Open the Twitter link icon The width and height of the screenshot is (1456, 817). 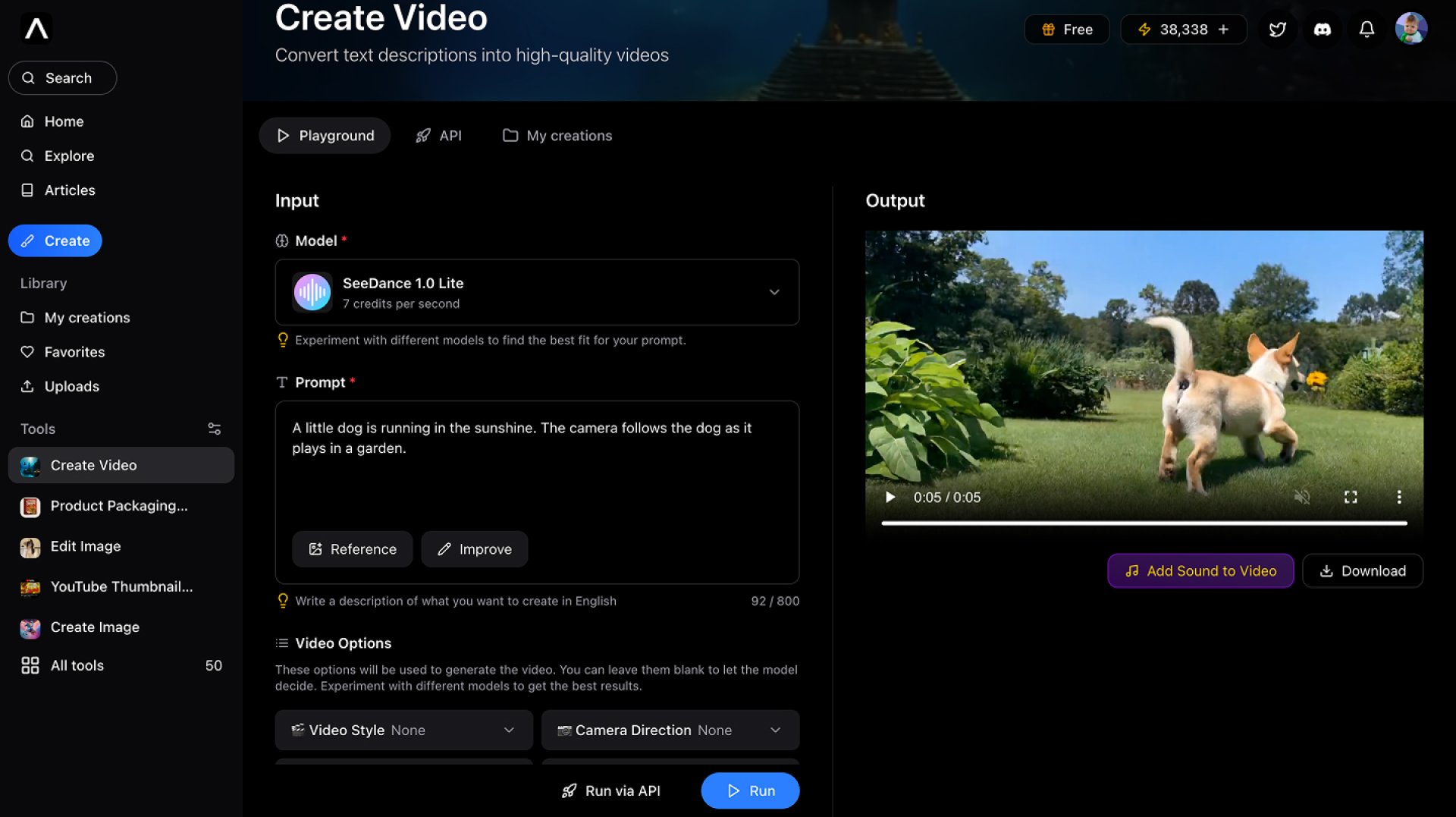pyautogui.click(x=1278, y=30)
